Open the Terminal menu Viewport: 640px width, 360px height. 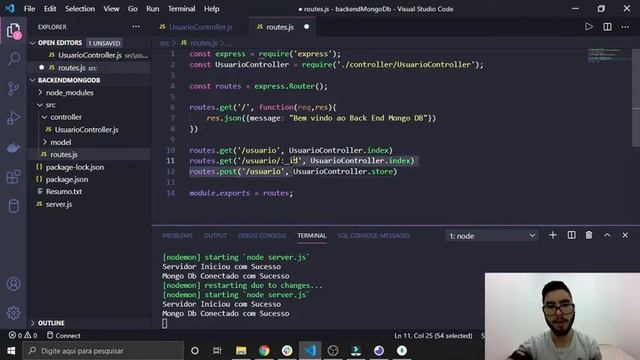tap(182, 9)
